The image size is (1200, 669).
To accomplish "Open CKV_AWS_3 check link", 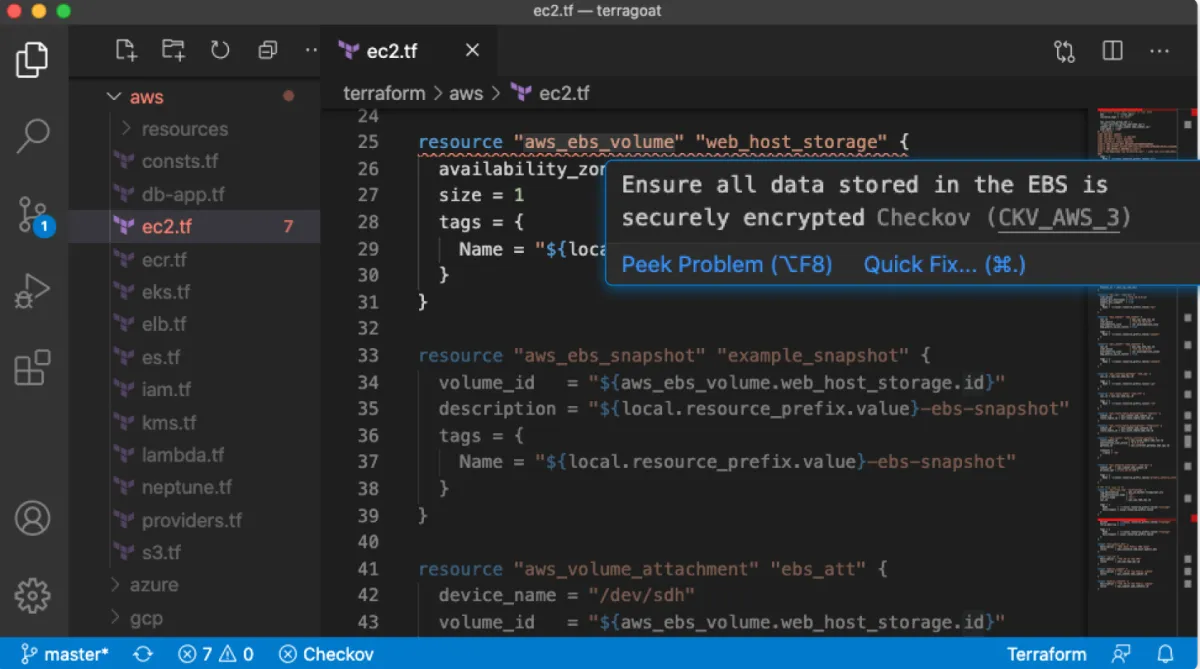I will pos(1058,217).
